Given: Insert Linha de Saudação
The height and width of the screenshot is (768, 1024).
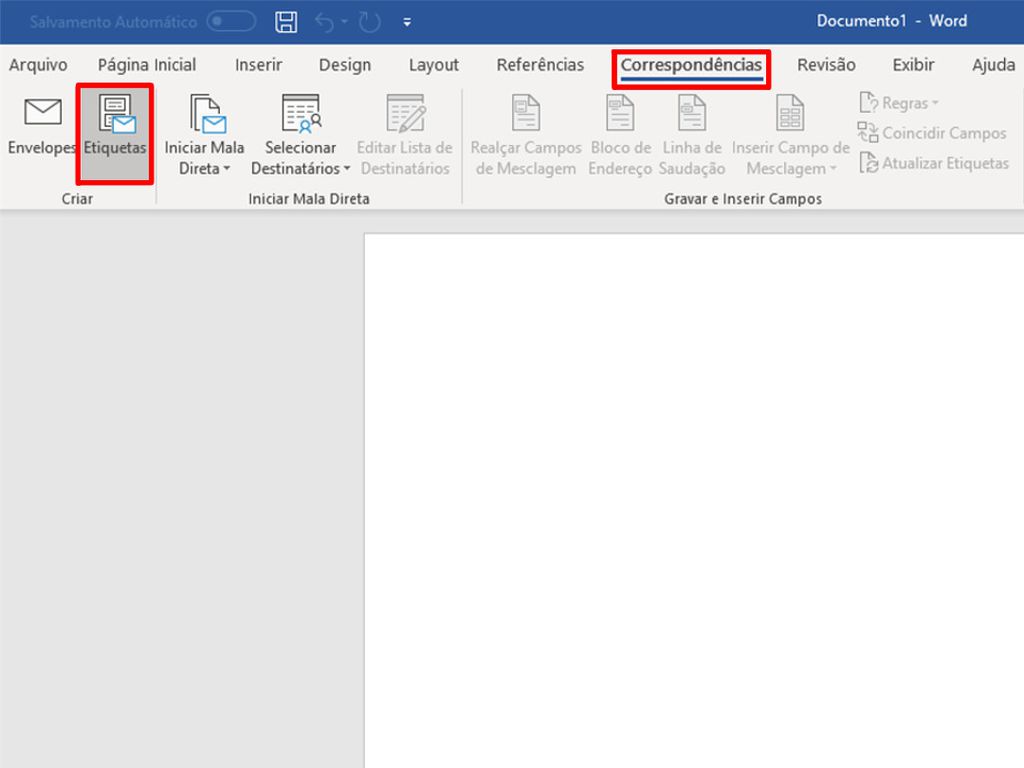Looking at the screenshot, I should 692,135.
